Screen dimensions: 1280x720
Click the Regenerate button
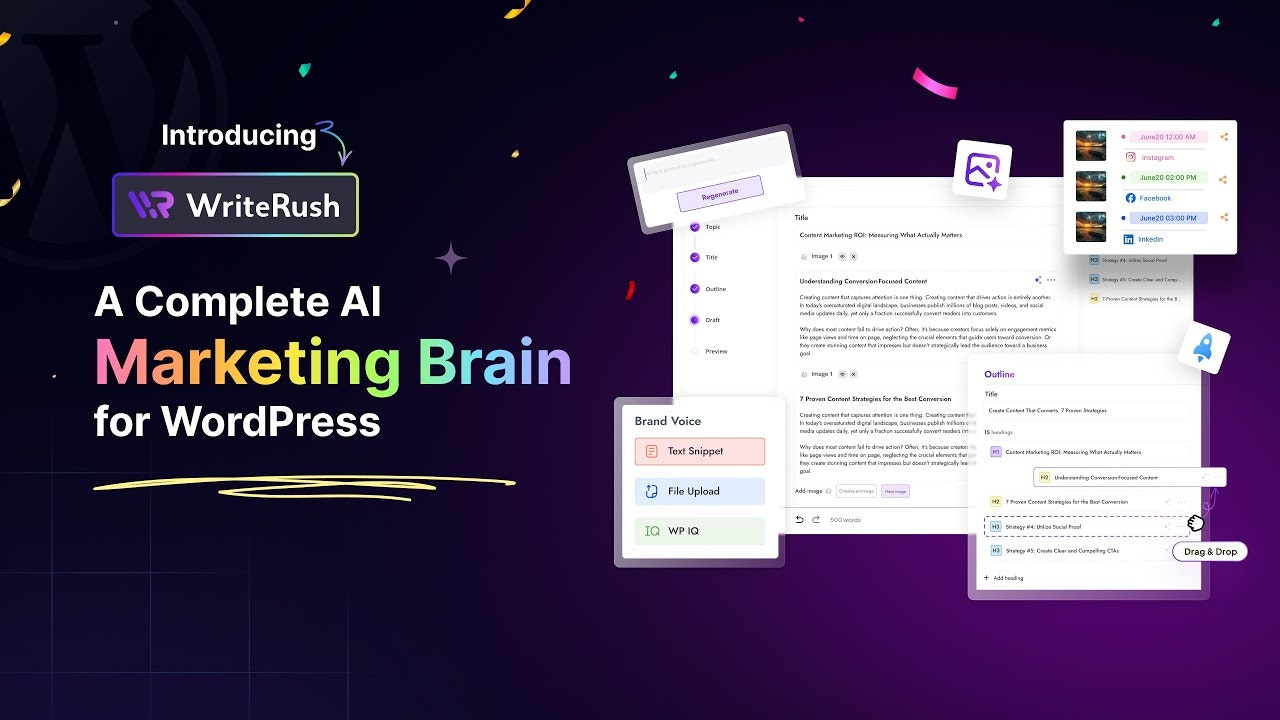coord(720,193)
